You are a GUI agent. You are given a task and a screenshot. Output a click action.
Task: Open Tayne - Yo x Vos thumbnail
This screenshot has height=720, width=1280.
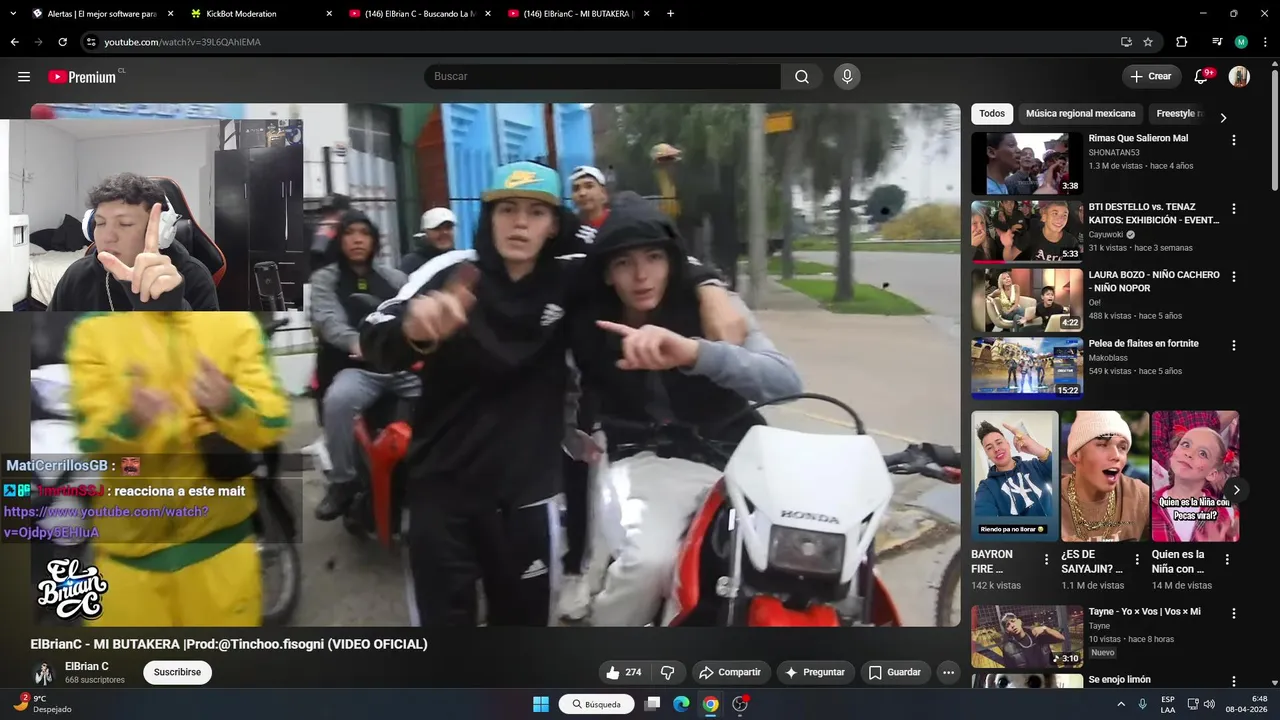coord(1027,636)
